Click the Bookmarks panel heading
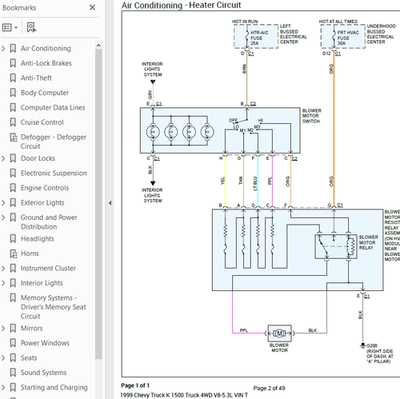400x399 pixels. tap(19, 8)
